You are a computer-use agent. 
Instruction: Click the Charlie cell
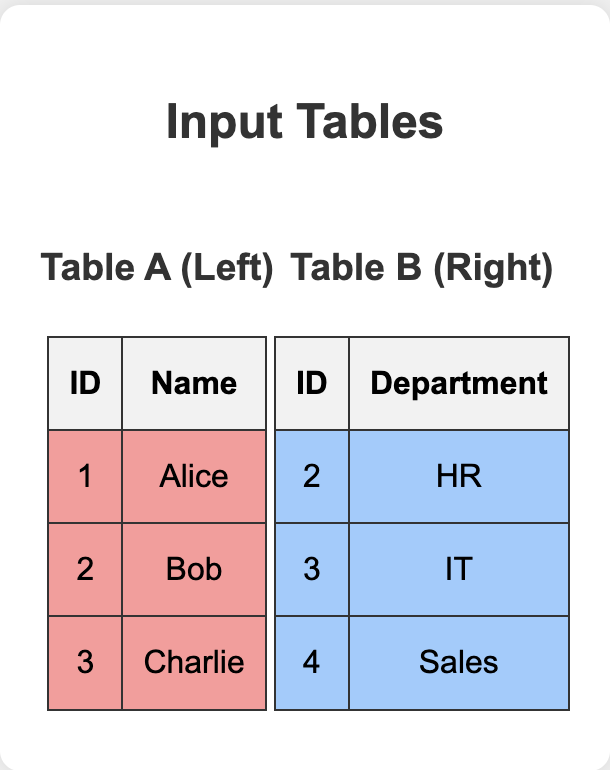coord(194,662)
